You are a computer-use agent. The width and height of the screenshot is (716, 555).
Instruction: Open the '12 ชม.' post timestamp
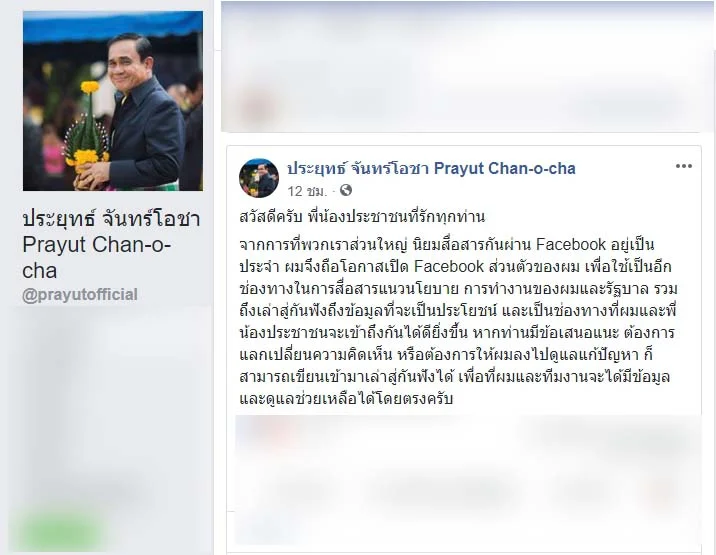point(307,190)
